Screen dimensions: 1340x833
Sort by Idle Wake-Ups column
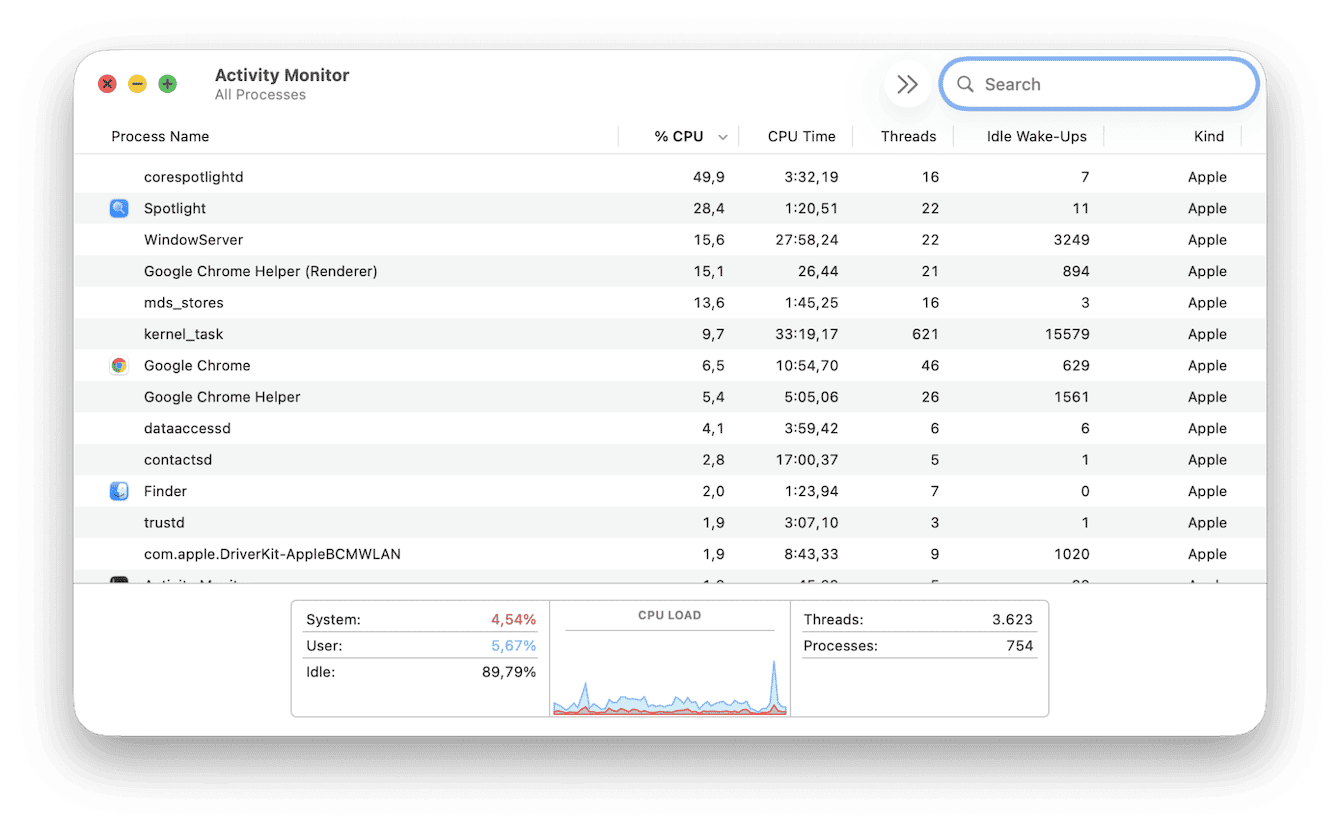coord(1037,137)
